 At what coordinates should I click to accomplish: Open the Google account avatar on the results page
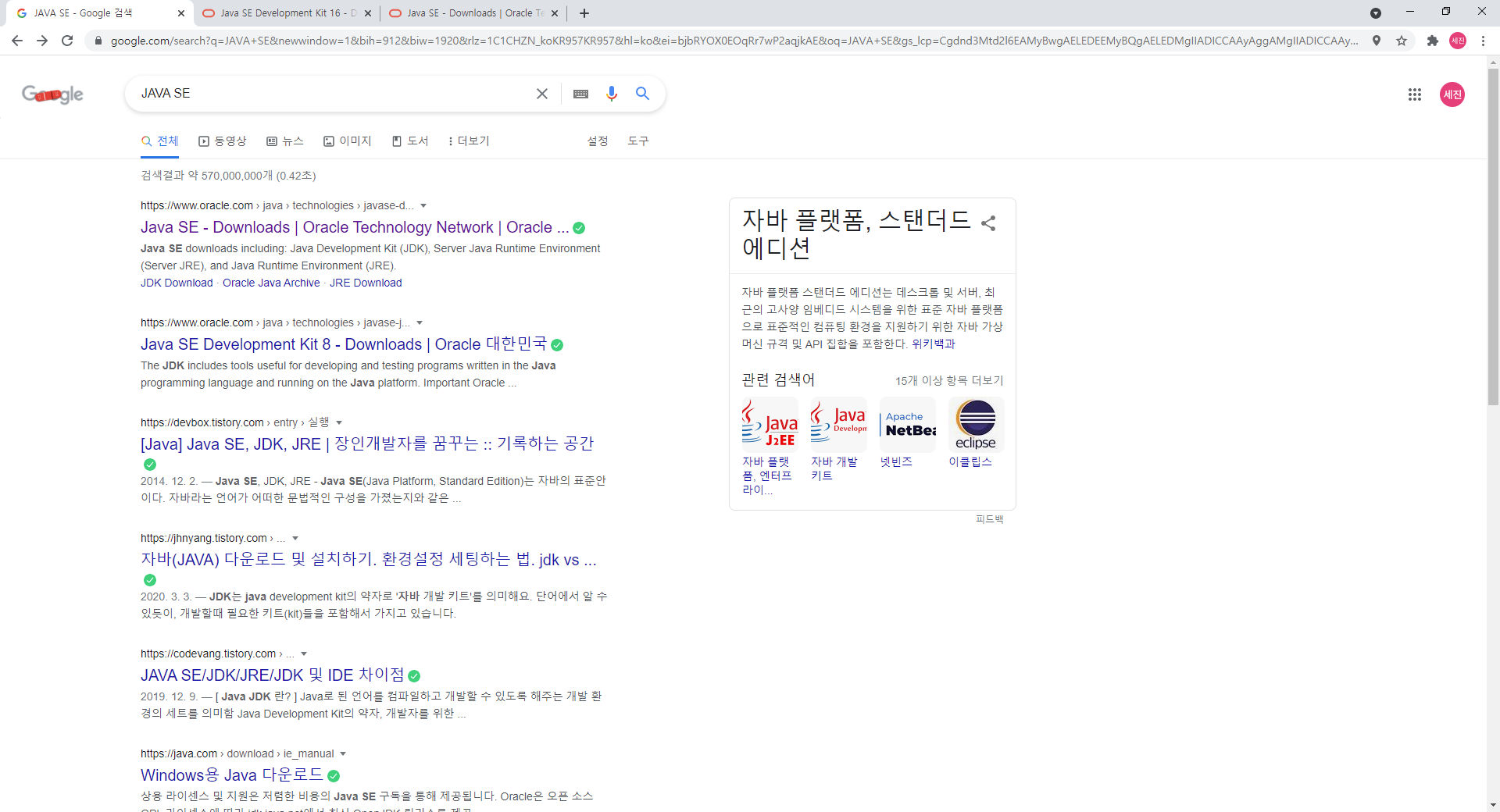[1452, 94]
